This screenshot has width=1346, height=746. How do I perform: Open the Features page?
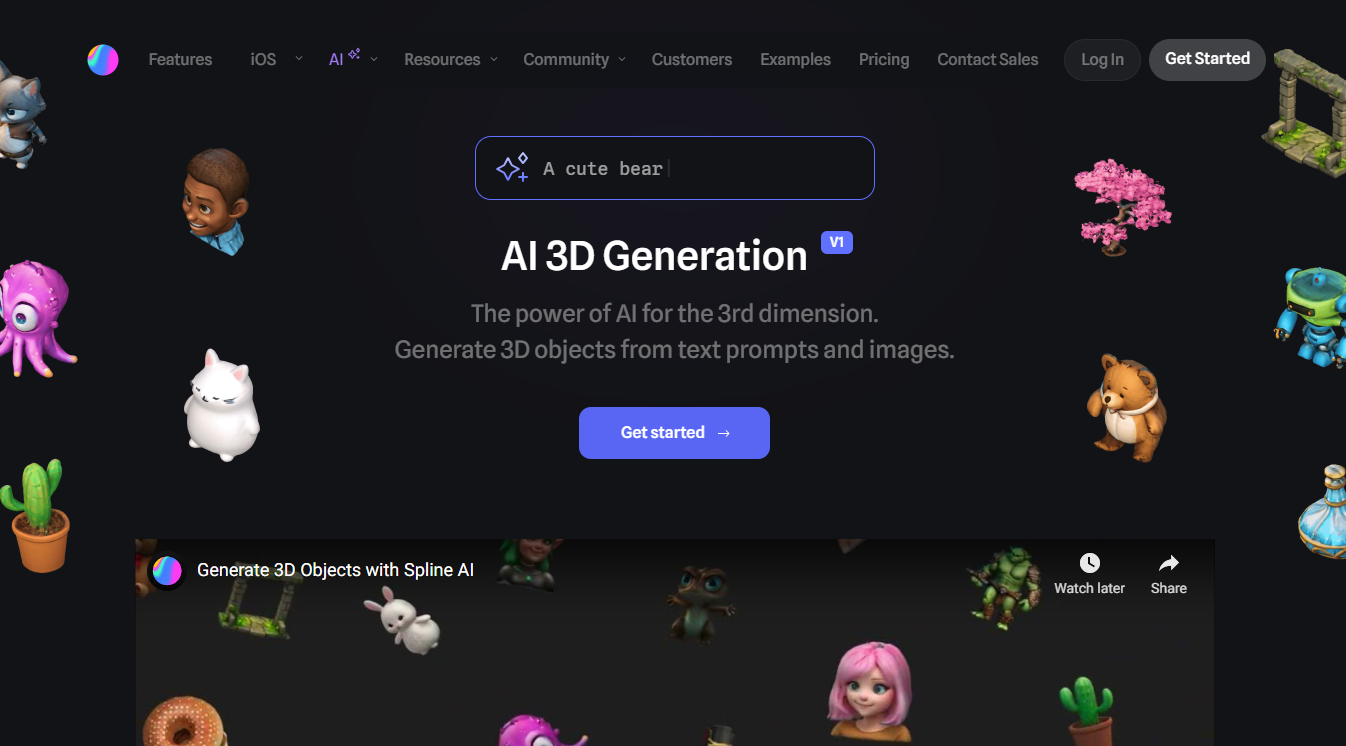tap(180, 59)
